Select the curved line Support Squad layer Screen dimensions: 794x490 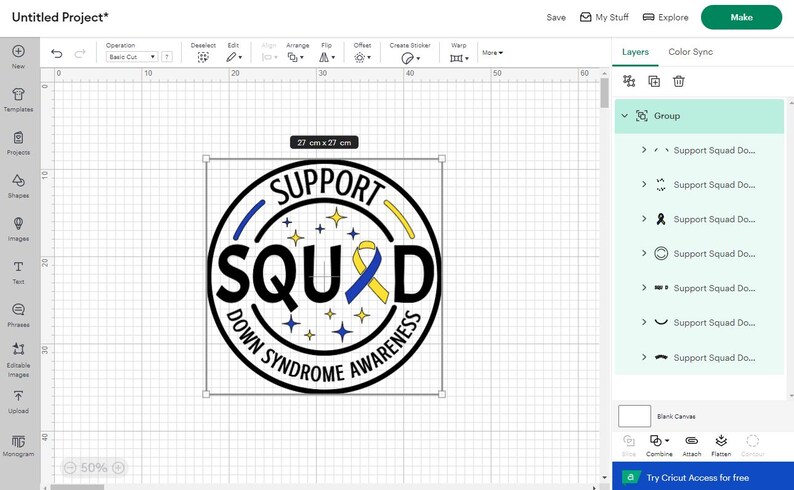699,322
